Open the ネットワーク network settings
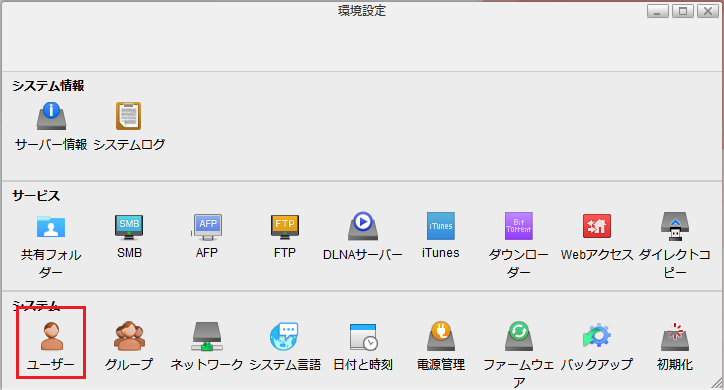The height and width of the screenshot is (390, 724). point(207,336)
